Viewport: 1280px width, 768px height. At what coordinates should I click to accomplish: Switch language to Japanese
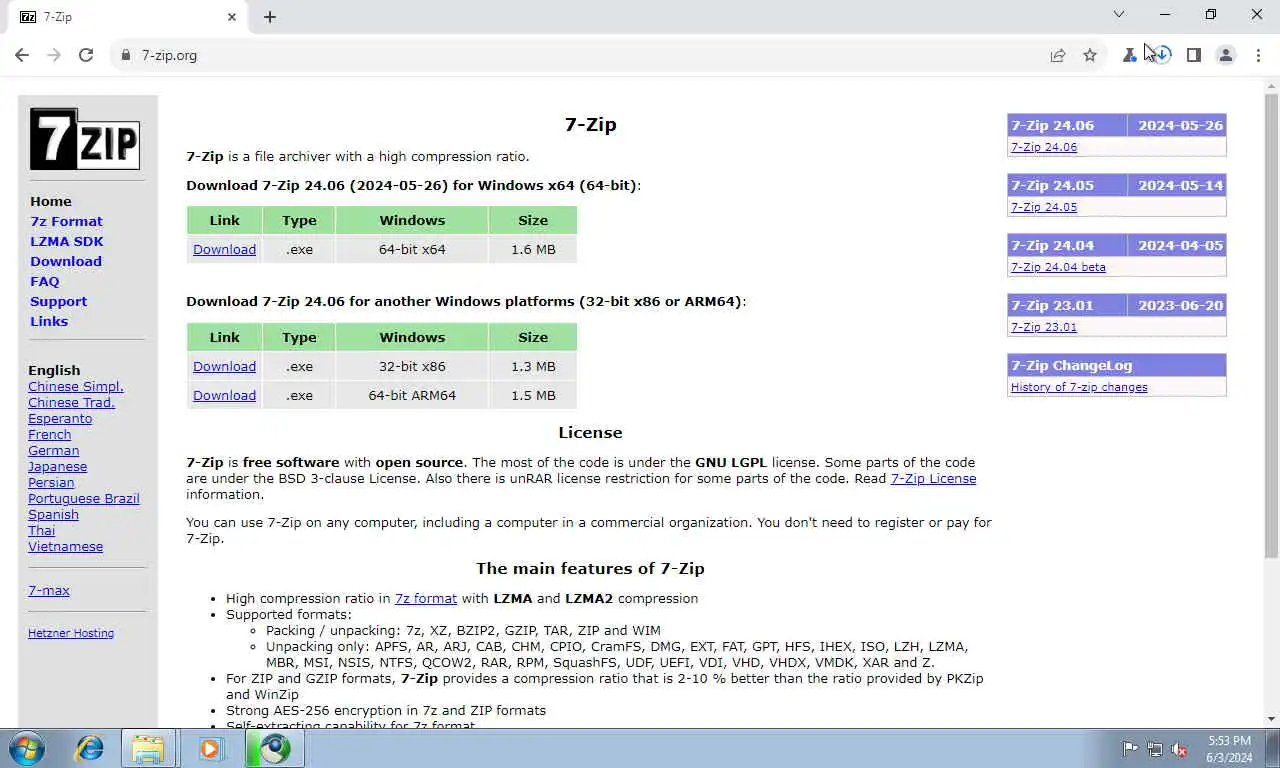tap(58, 466)
